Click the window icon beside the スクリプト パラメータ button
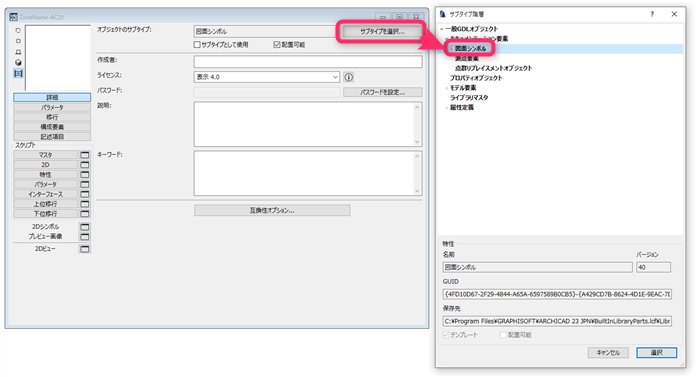The height and width of the screenshot is (377, 700). [x=84, y=184]
